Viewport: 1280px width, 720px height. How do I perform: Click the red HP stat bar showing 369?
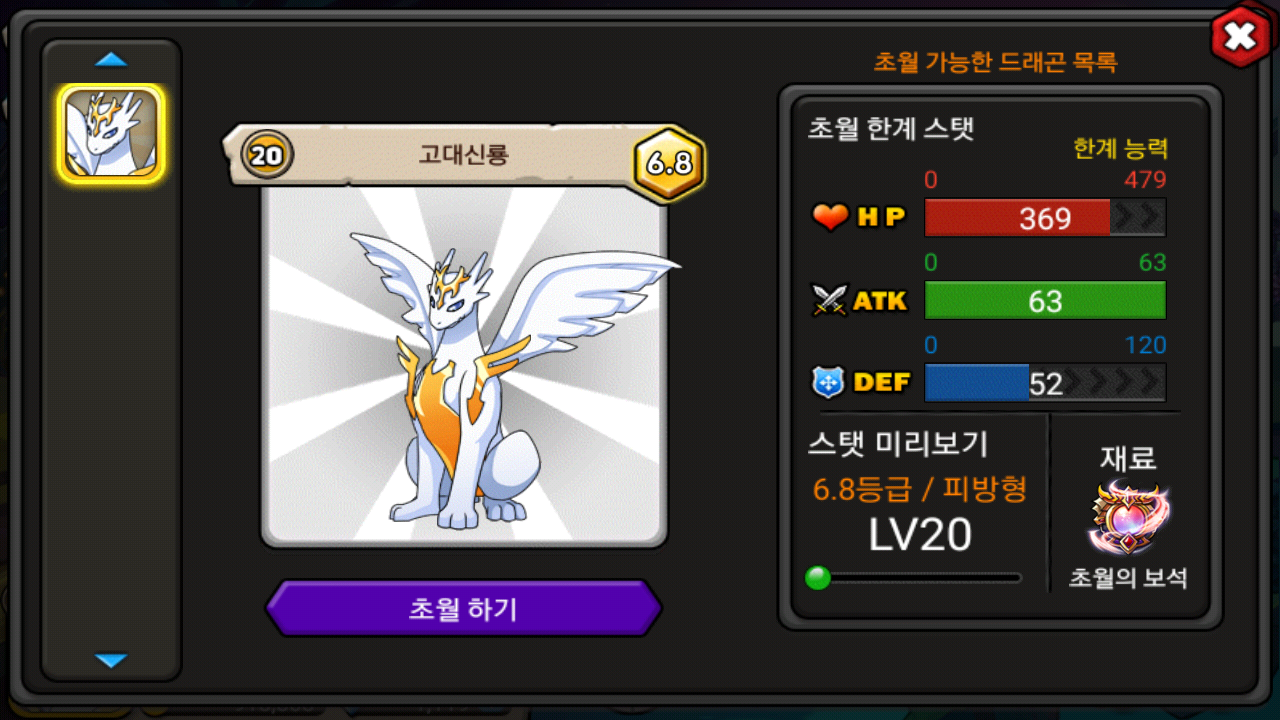click(1045, 217)
